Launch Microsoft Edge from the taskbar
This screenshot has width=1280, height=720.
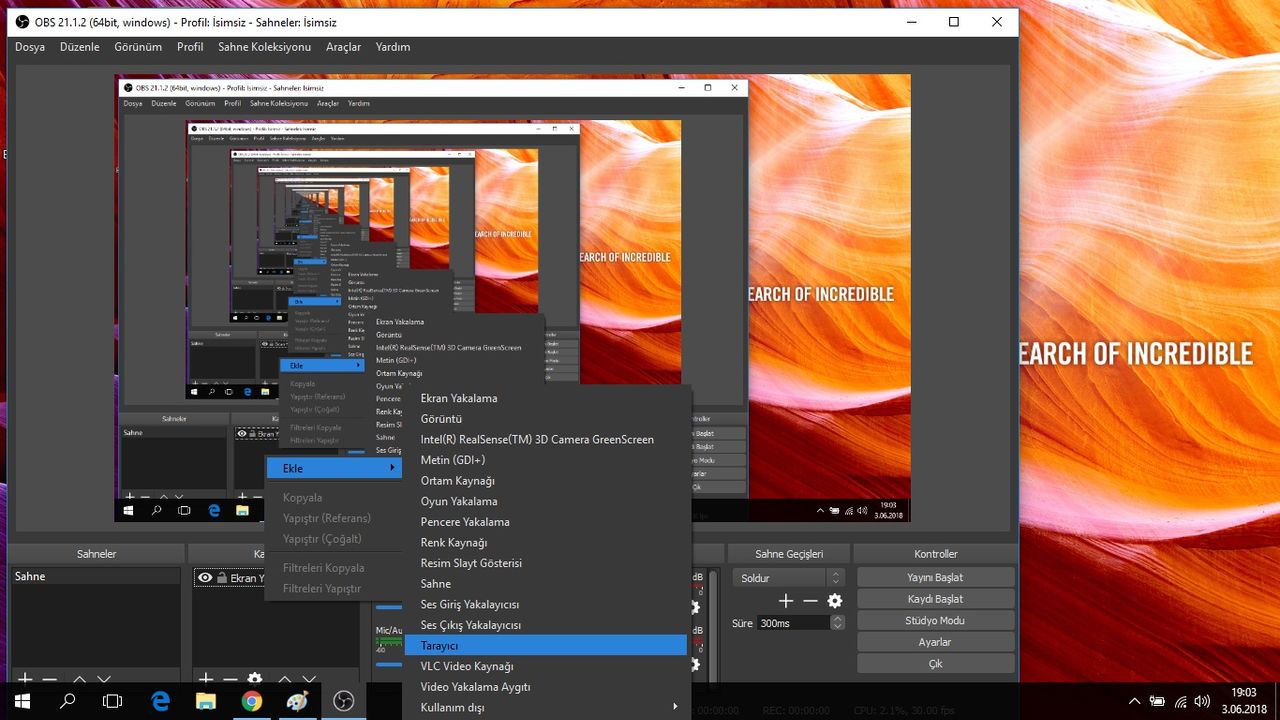160,701
